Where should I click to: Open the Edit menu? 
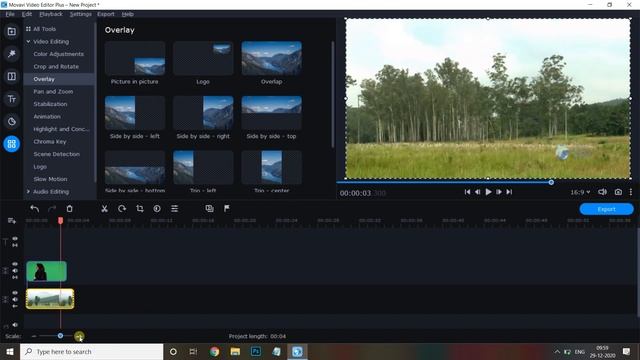(x=27, y=14)
